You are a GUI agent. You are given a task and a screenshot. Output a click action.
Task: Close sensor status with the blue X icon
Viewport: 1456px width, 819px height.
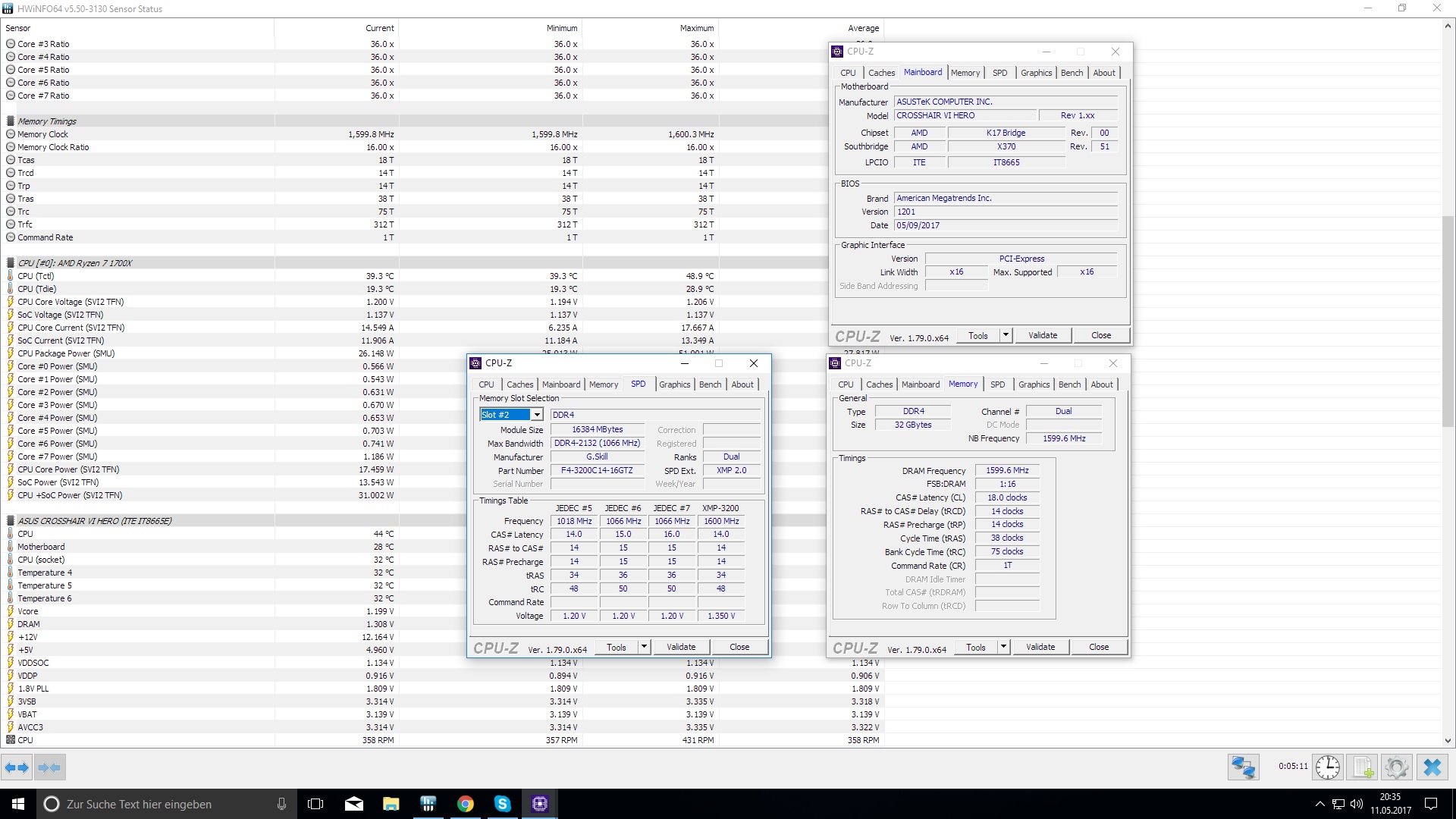point(1432,767)
